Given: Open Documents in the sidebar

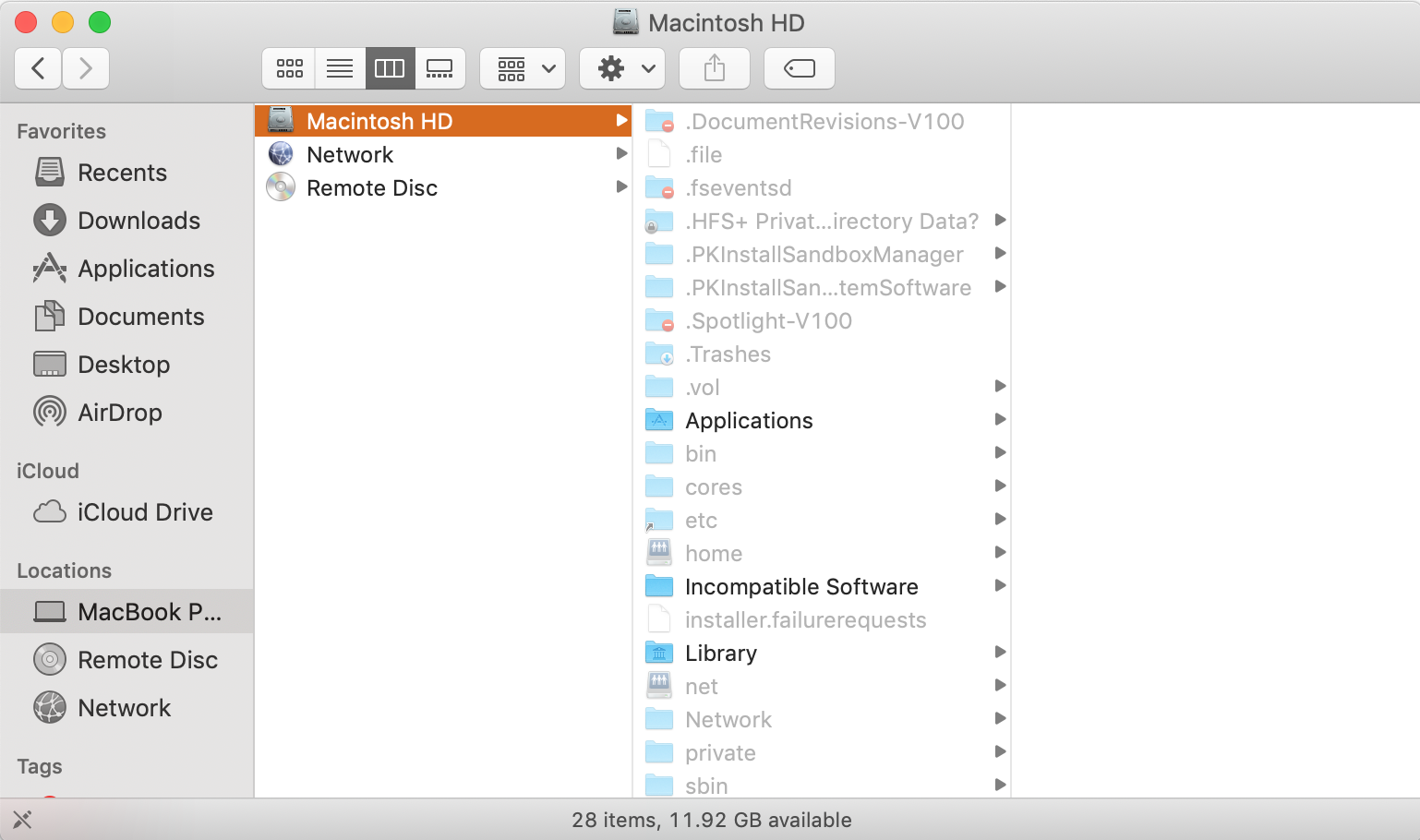Looking at the screenshot, I should (127, 317).
